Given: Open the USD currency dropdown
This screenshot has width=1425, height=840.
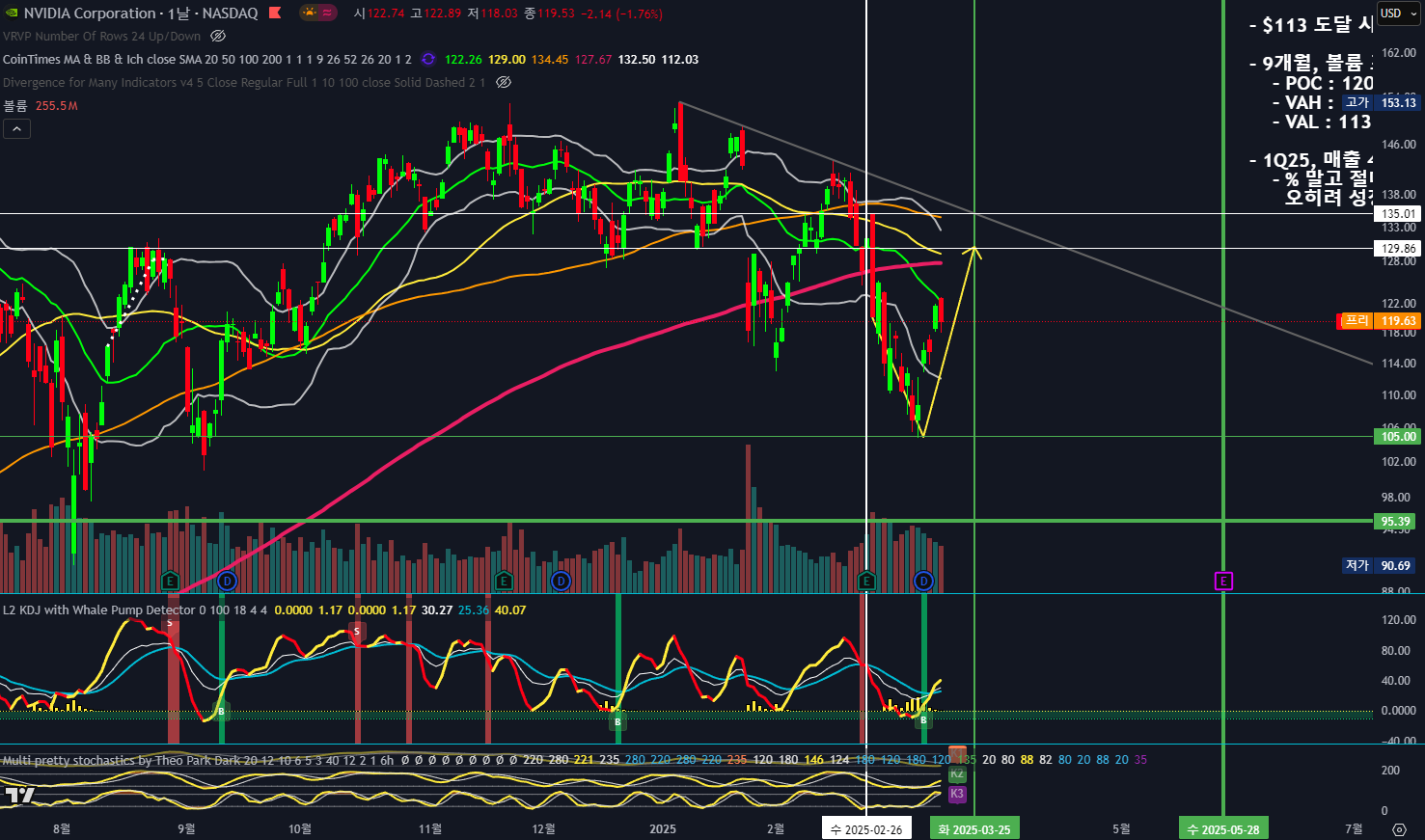Looking at the screenshot, I should [1398, 14].
